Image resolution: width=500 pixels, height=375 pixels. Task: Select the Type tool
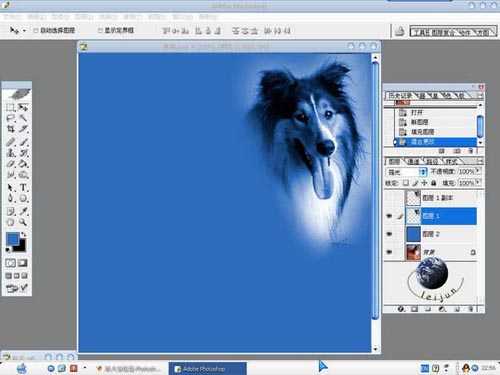23,188
